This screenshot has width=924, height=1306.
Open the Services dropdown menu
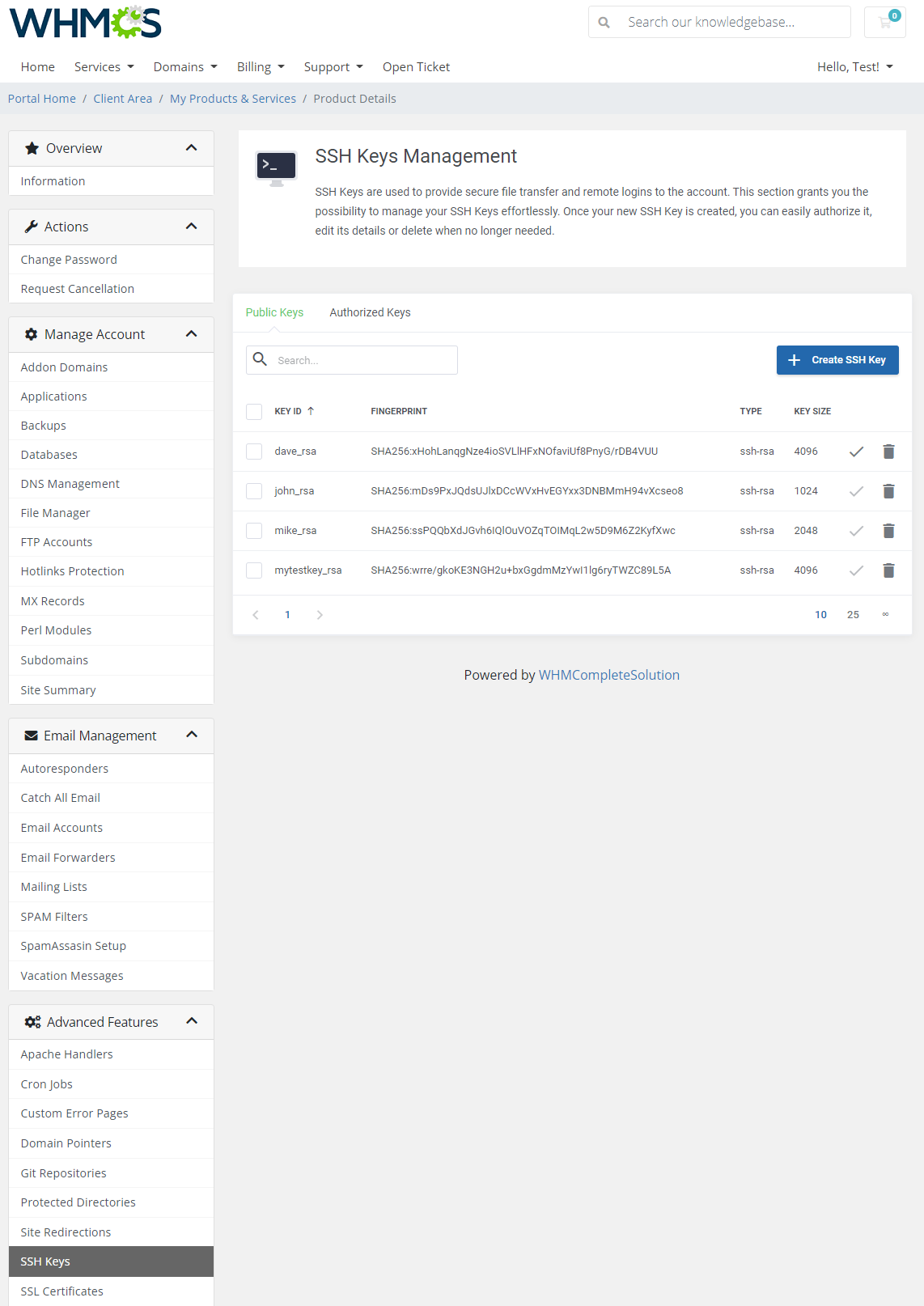pos(104,67)
